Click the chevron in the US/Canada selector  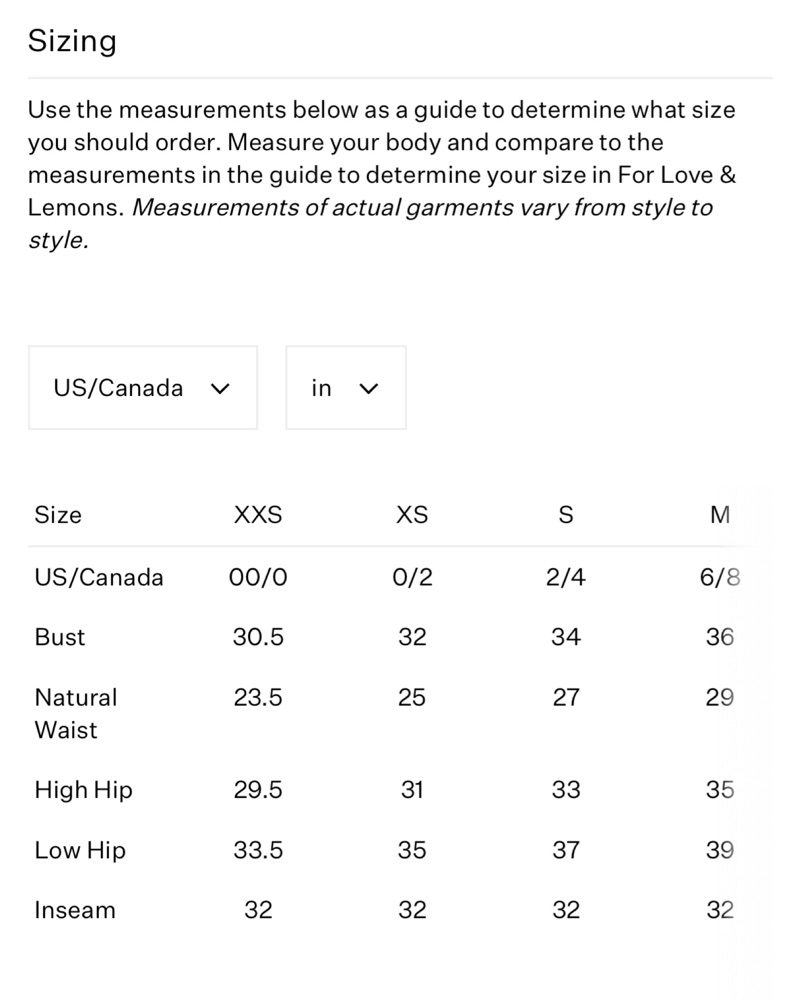point(220,388)
